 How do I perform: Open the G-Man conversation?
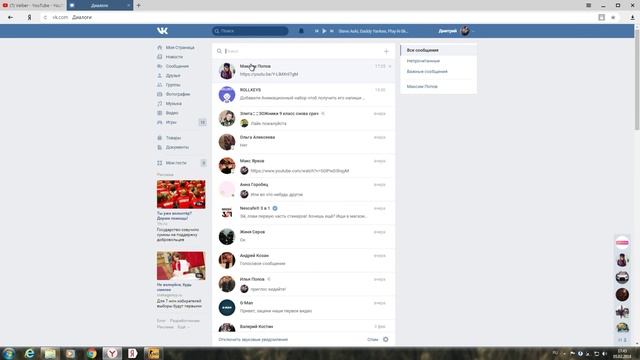coord(303,307)
